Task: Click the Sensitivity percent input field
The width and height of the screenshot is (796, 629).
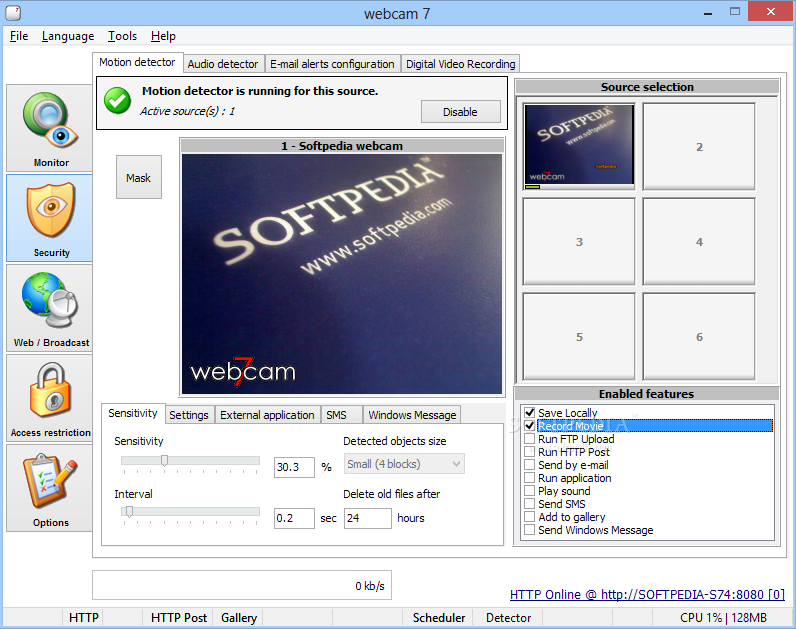Action: point(294,467)
